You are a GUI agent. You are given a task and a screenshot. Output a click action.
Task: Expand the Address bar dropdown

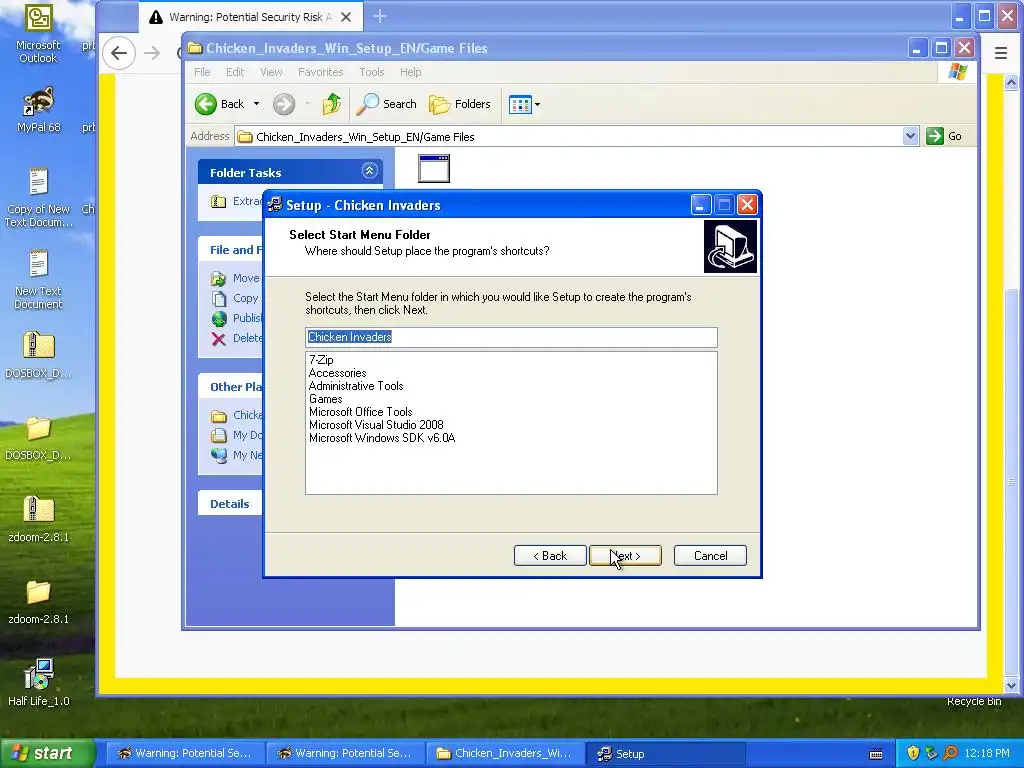click(x=910, y=136)
